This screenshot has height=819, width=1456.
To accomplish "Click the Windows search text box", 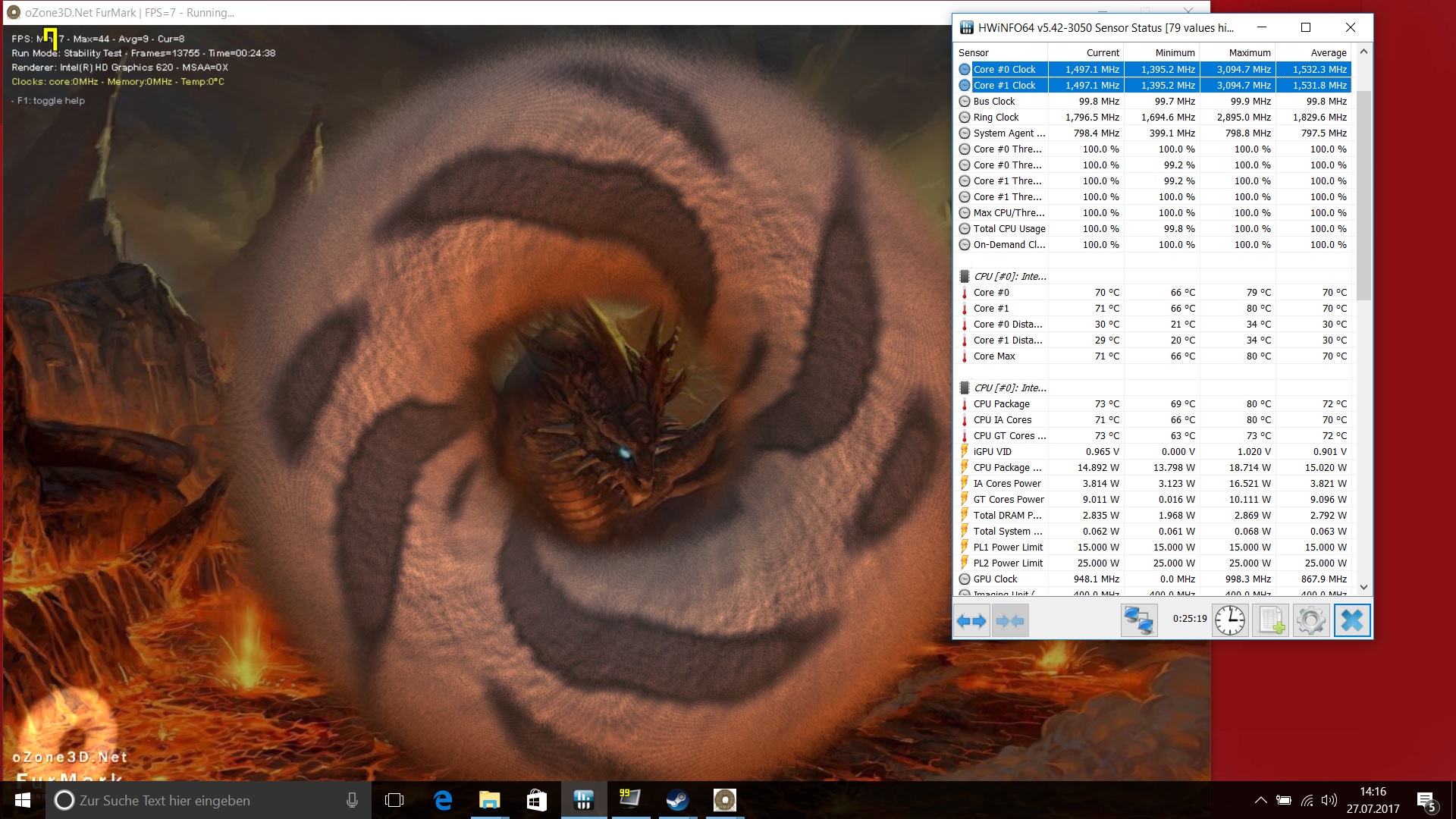I will (x=197, y=800).
